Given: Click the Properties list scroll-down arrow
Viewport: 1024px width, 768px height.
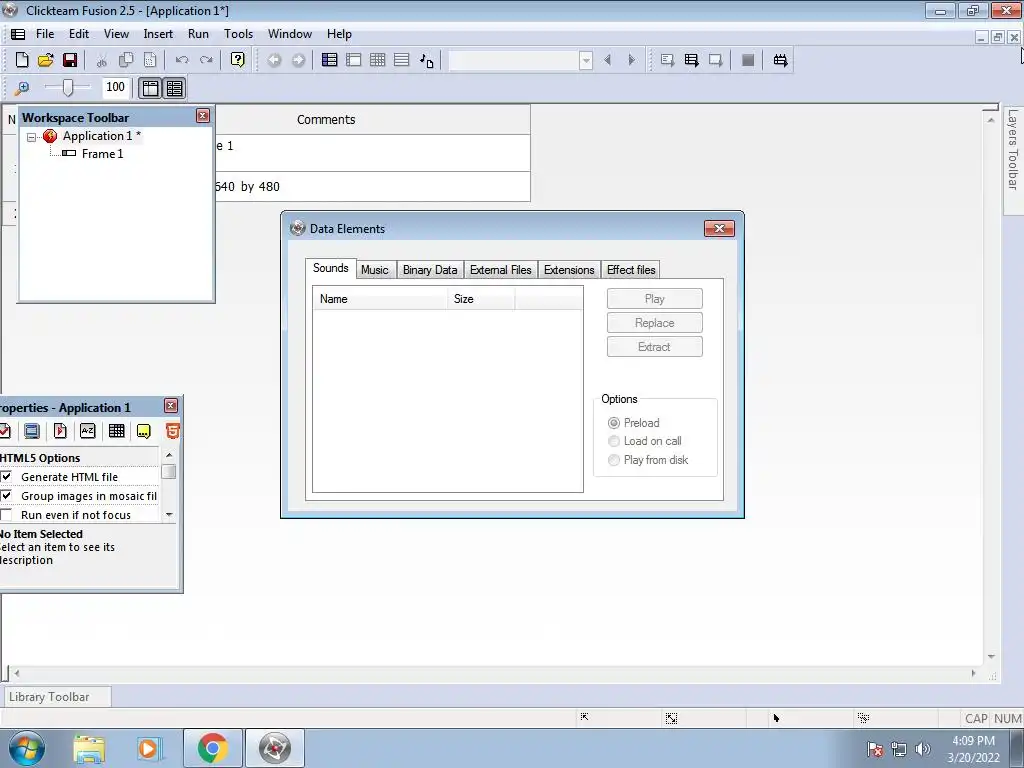Looking at the screenshot, I should (x=169, y=515).
